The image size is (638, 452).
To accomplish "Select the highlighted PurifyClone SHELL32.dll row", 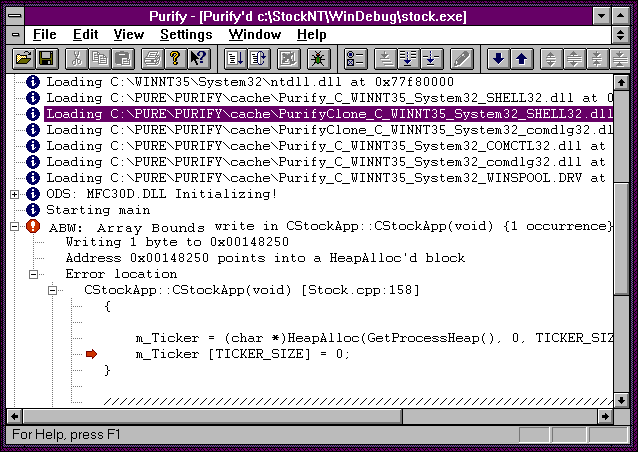I will point(329,114).
